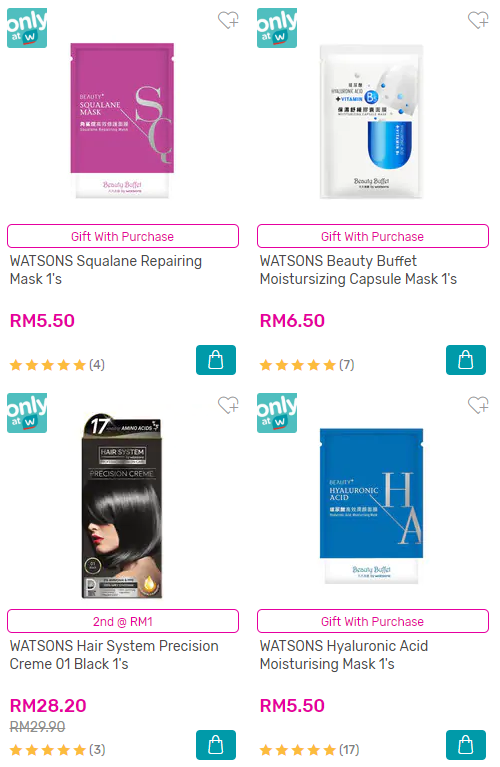Screen dimensions: 500x767
Task: Open Gift With Purchase offer for Squalane Mask
Action: [123, 236]
